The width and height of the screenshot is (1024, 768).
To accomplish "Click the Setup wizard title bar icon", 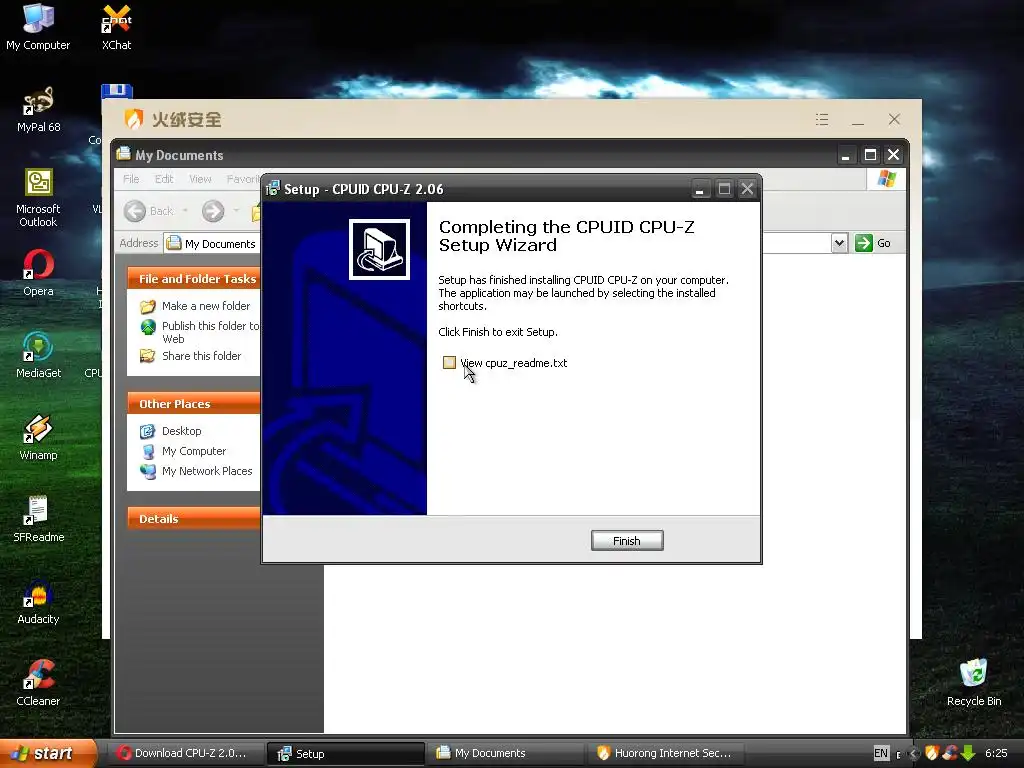I will tap(273, 188).
